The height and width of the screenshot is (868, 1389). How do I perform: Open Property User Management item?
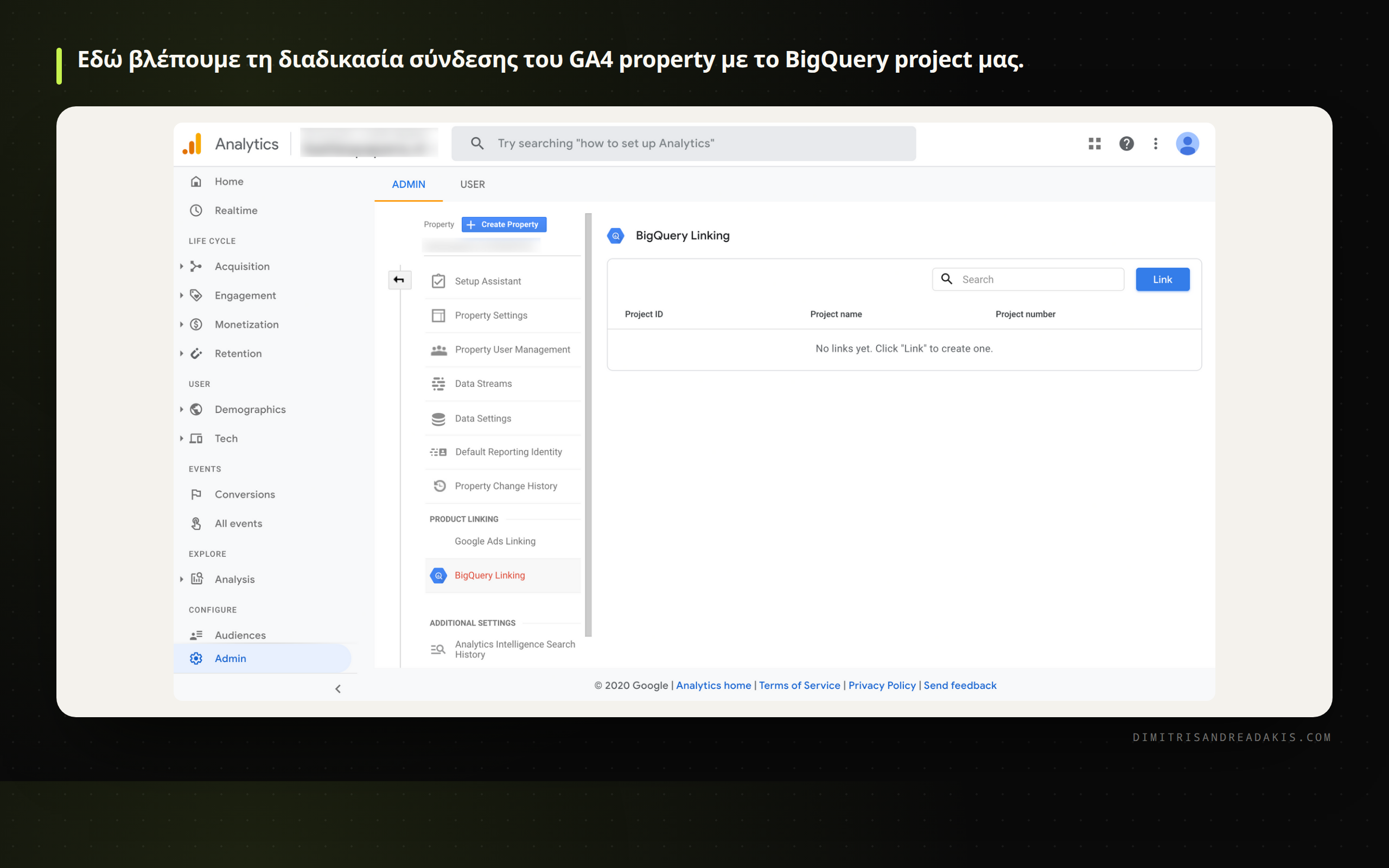point(503,349)
